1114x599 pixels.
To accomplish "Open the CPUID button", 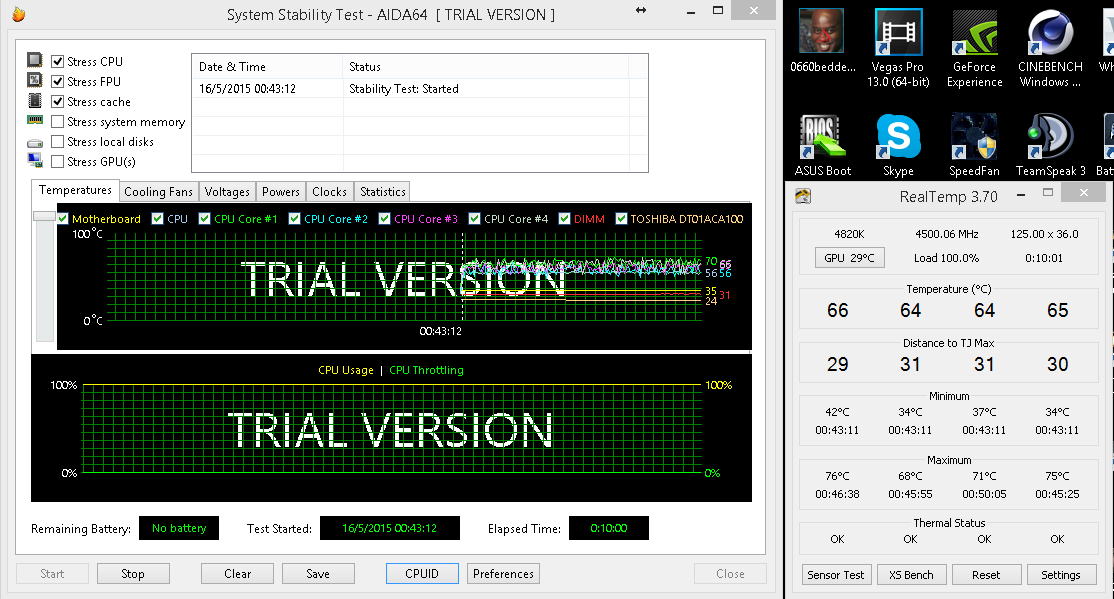I will coord(422,573).
